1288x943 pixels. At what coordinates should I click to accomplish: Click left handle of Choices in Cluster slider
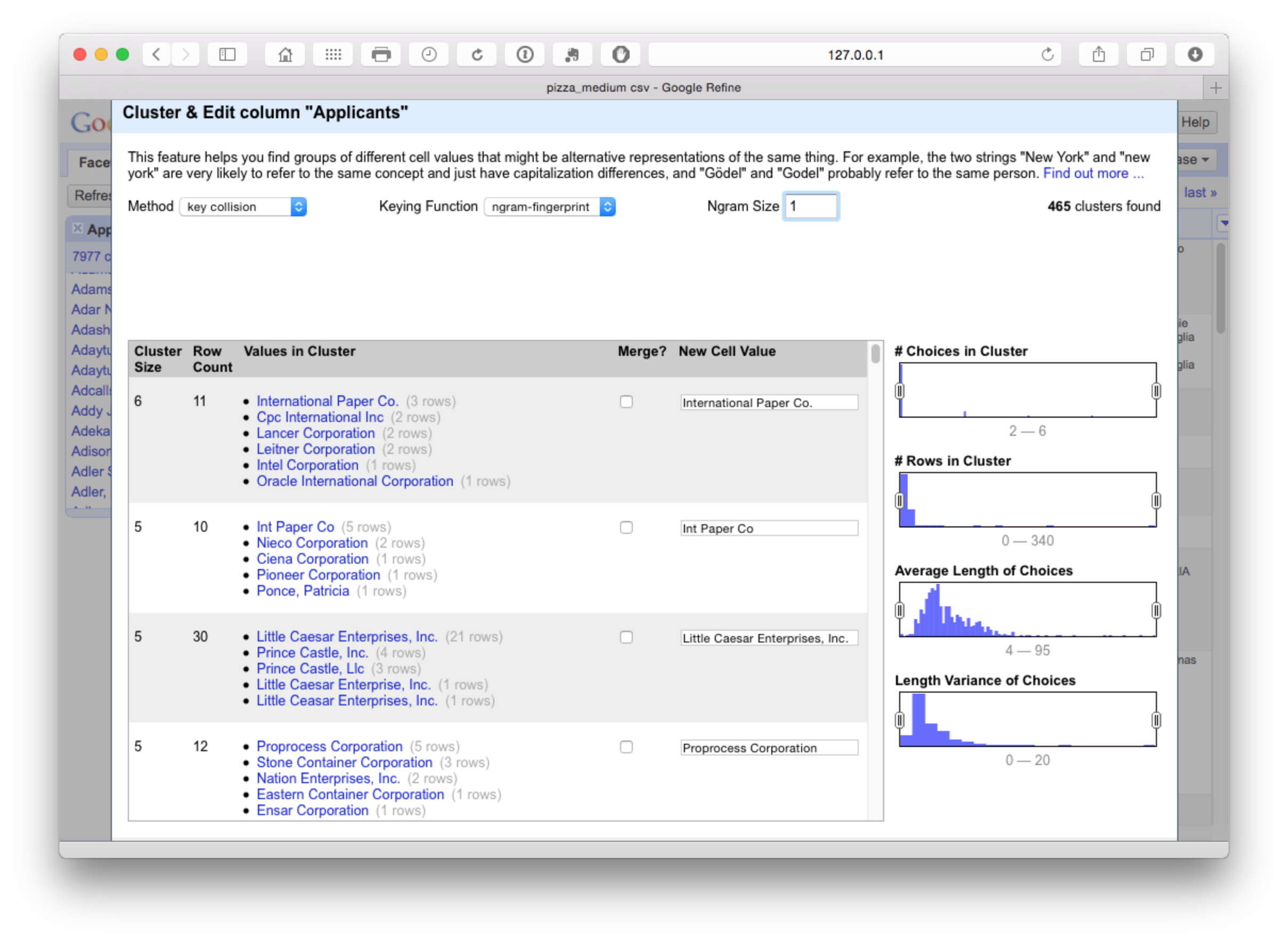pos(900,391)
